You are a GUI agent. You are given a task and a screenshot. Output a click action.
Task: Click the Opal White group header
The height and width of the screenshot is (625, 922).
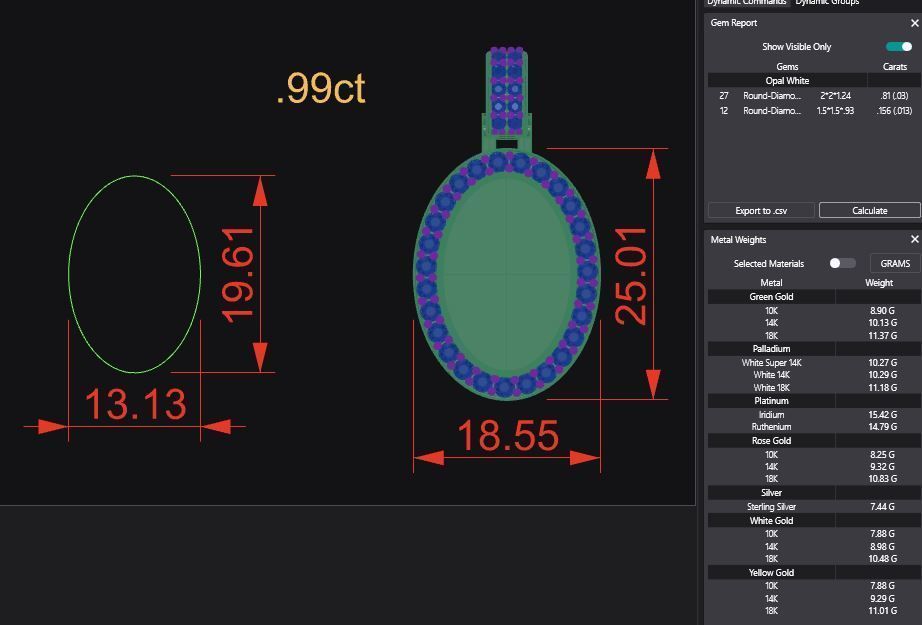pos(787,81)
